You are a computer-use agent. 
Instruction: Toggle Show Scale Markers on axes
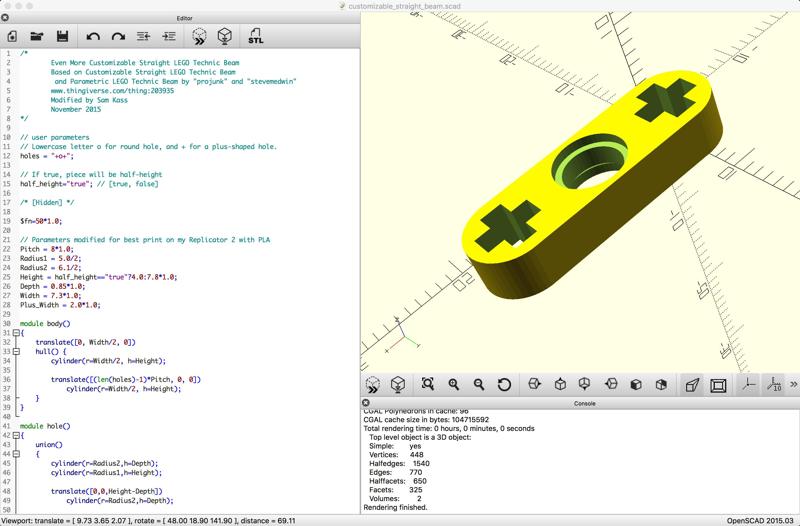(773, 385)
